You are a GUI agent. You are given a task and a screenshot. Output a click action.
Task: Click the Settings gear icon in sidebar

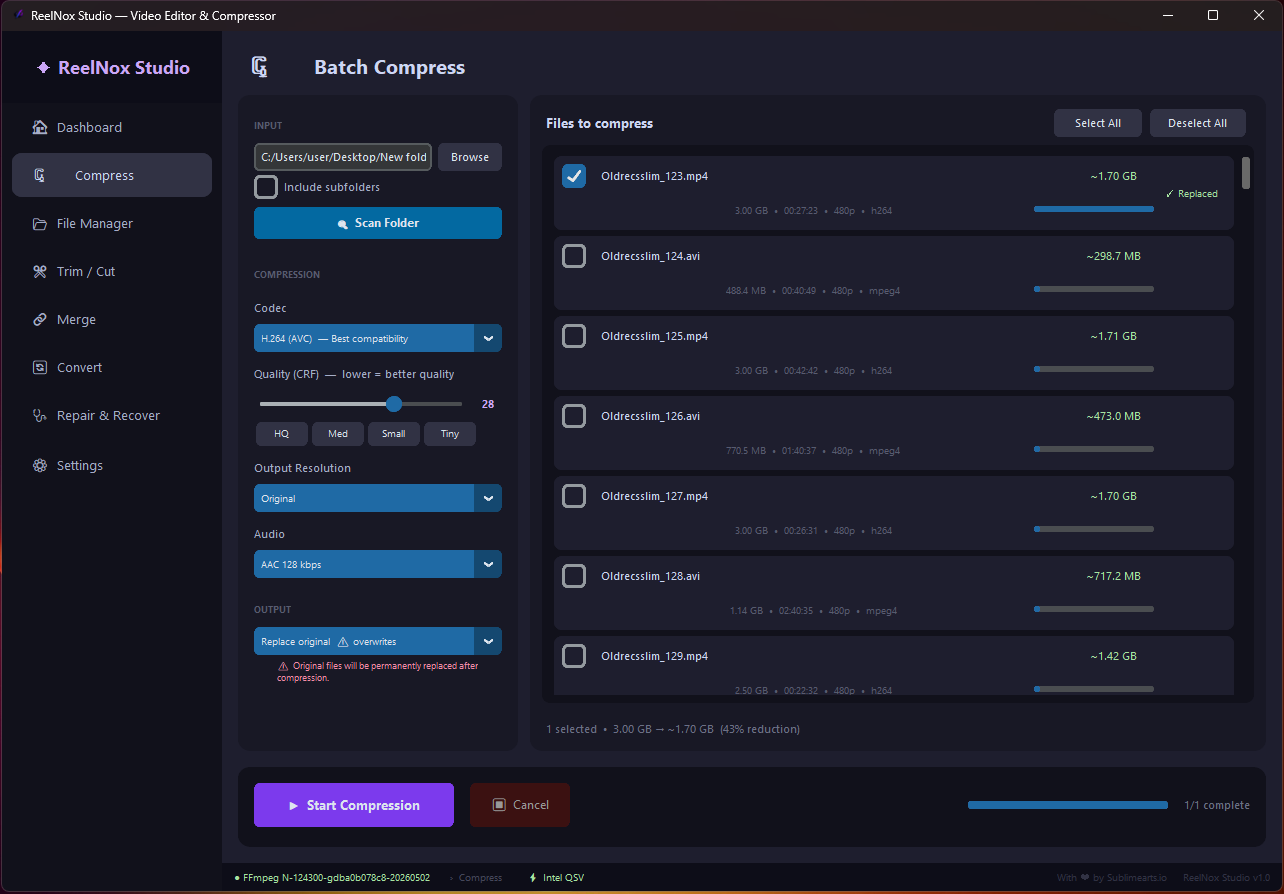[40, 465]
